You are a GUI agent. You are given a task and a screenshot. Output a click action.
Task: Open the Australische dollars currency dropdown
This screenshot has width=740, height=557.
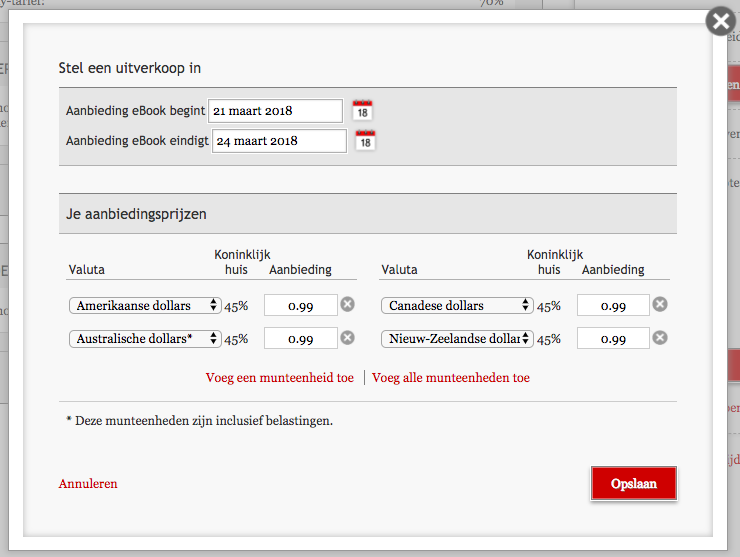[145, 339]
